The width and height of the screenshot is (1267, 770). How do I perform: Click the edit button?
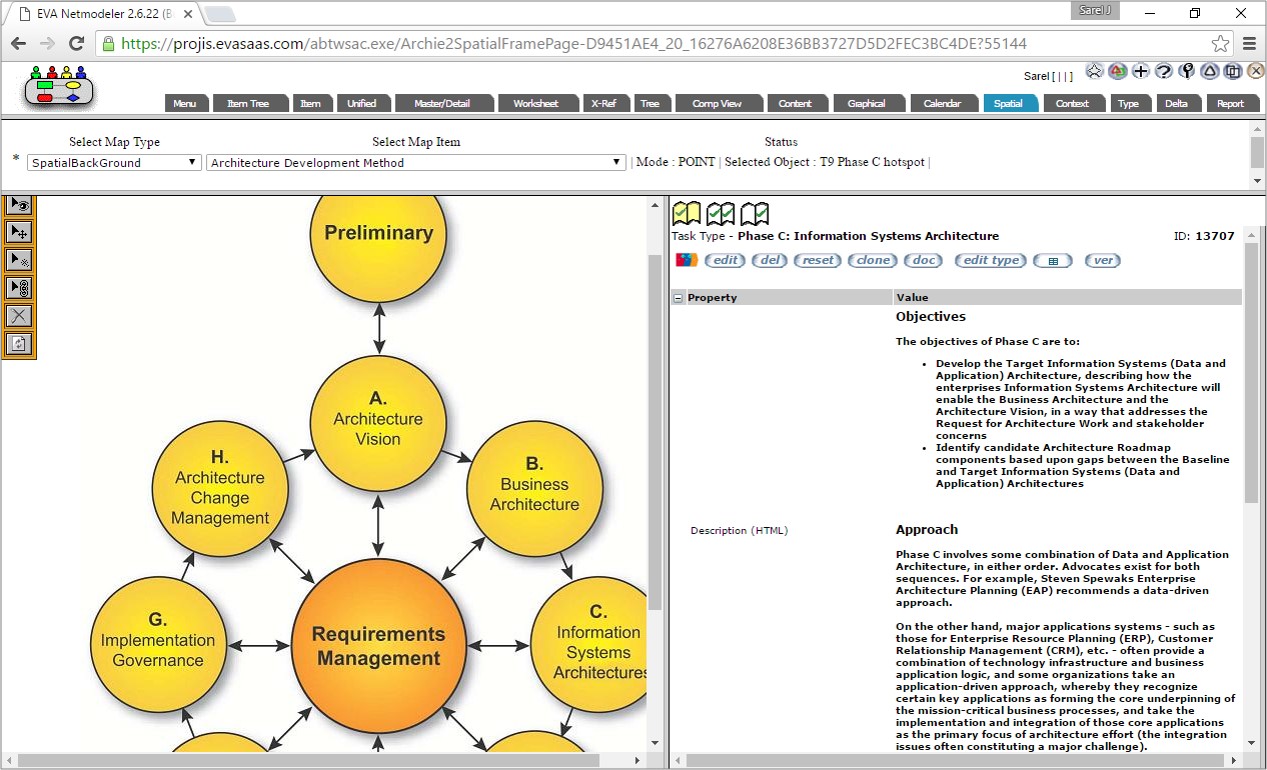[725, 260]
